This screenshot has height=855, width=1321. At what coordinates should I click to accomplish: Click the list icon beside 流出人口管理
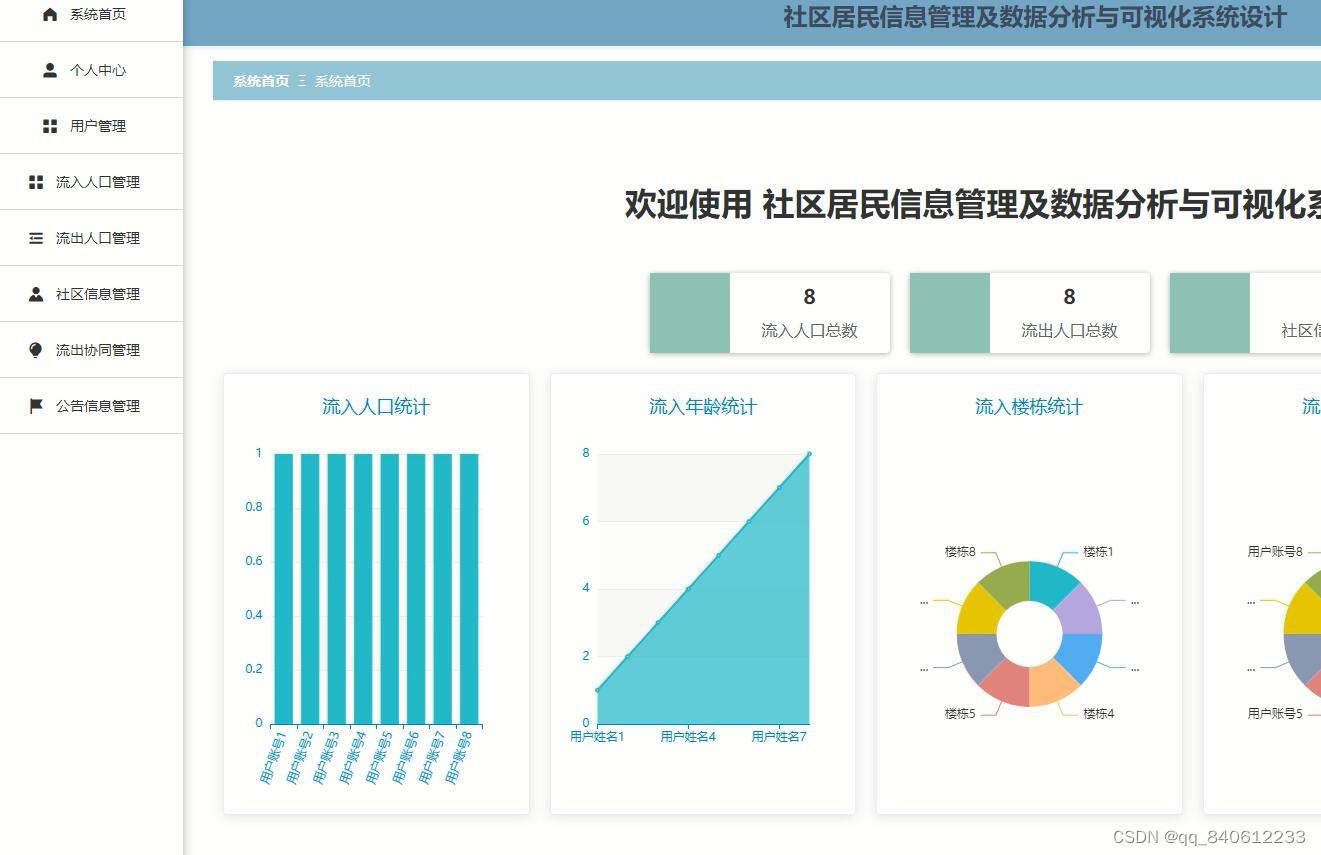36,238
